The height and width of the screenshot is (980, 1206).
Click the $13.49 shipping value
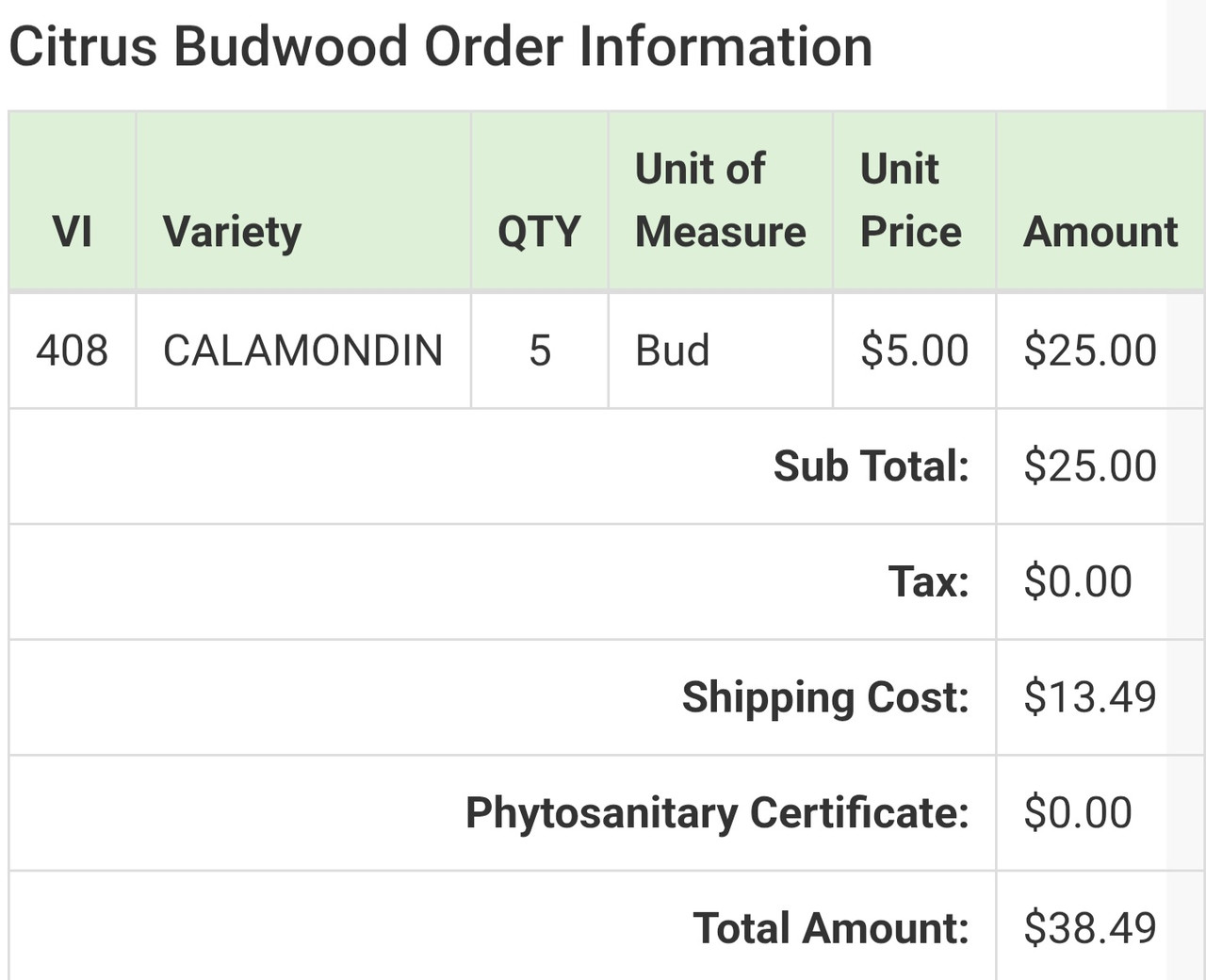tap(1089, 697)
